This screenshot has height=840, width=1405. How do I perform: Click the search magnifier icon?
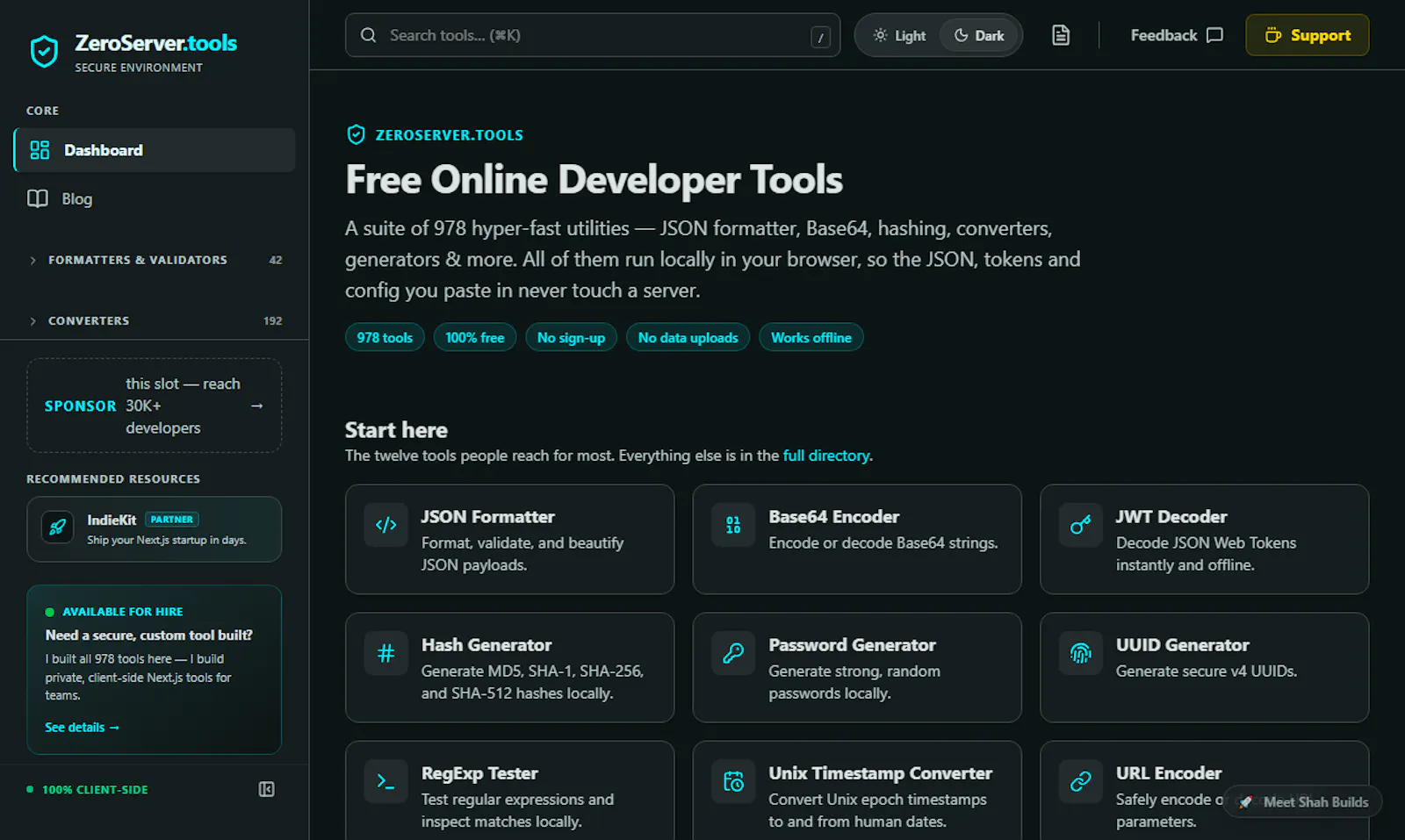(x=369, y=35)
